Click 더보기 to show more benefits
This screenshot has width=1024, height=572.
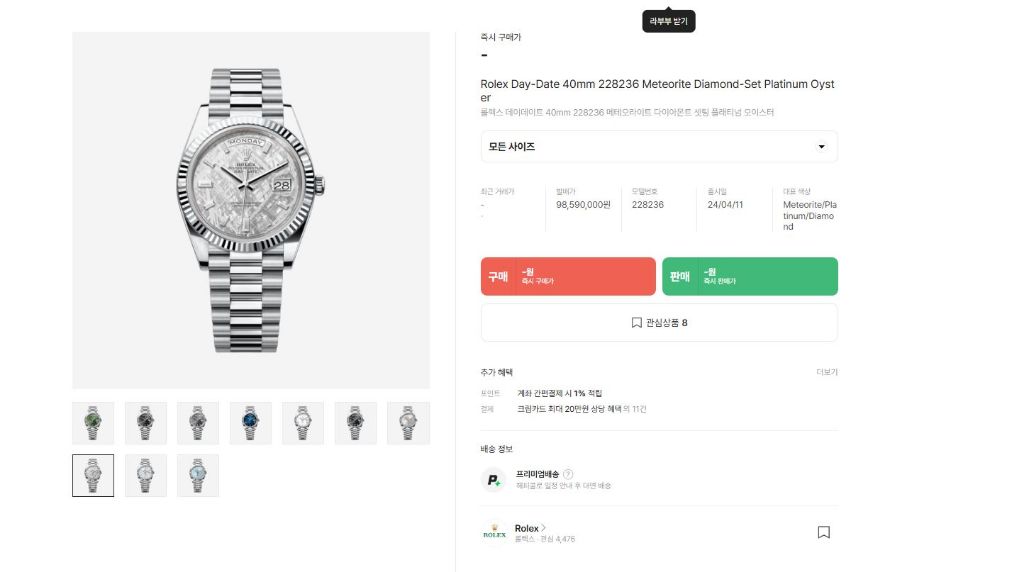(827, 372)
